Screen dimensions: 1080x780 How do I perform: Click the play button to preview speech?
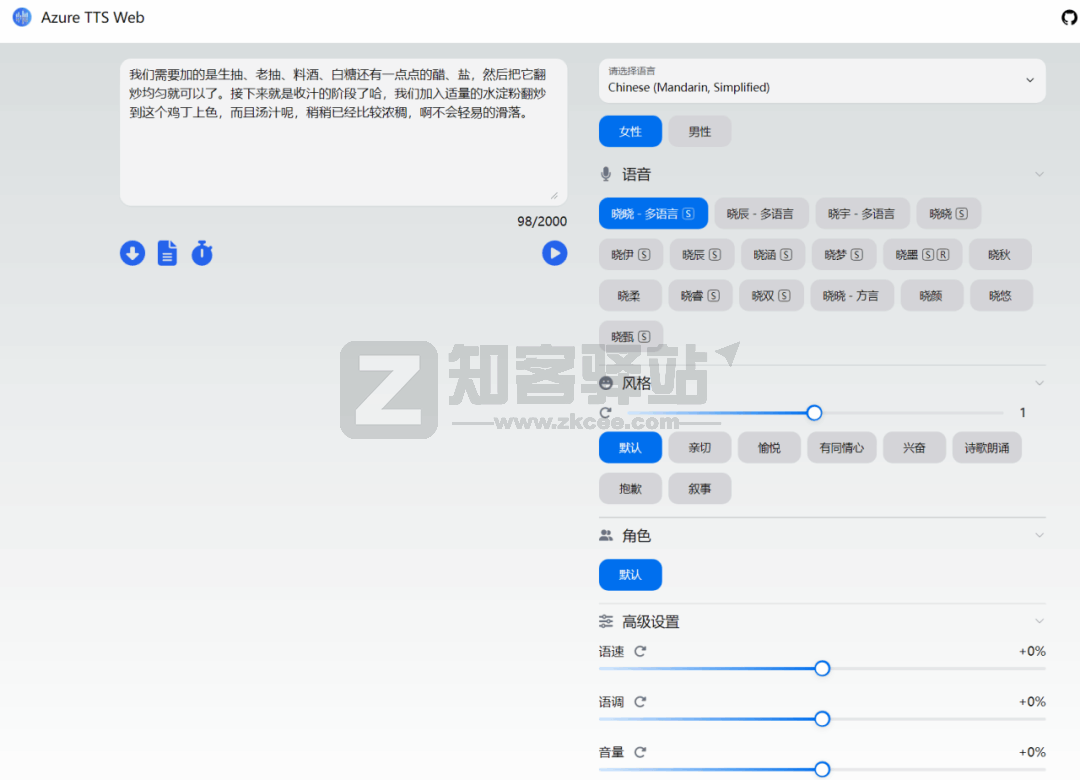tap(554, 253)
